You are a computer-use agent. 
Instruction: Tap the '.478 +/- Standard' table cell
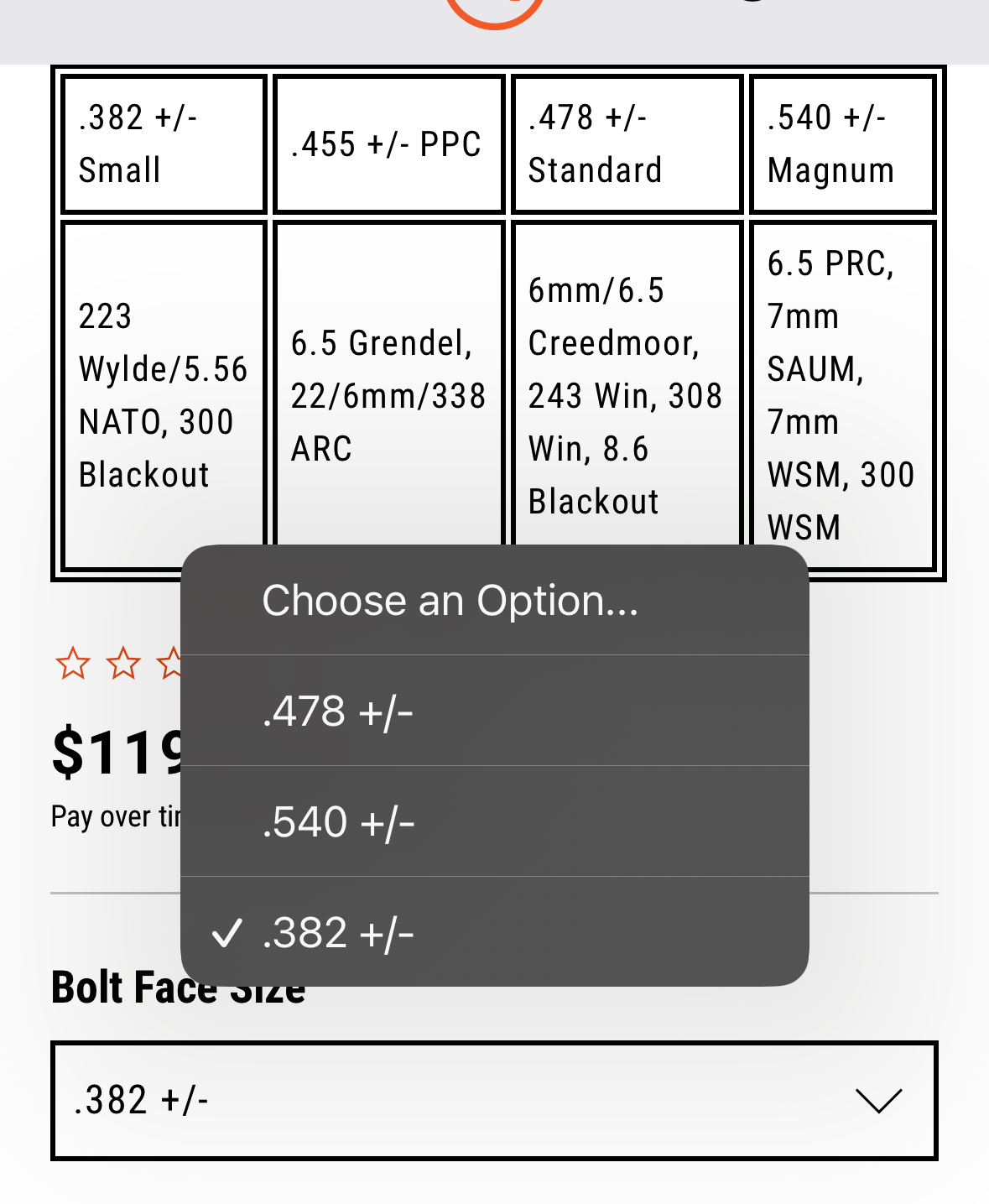(627, 144)
